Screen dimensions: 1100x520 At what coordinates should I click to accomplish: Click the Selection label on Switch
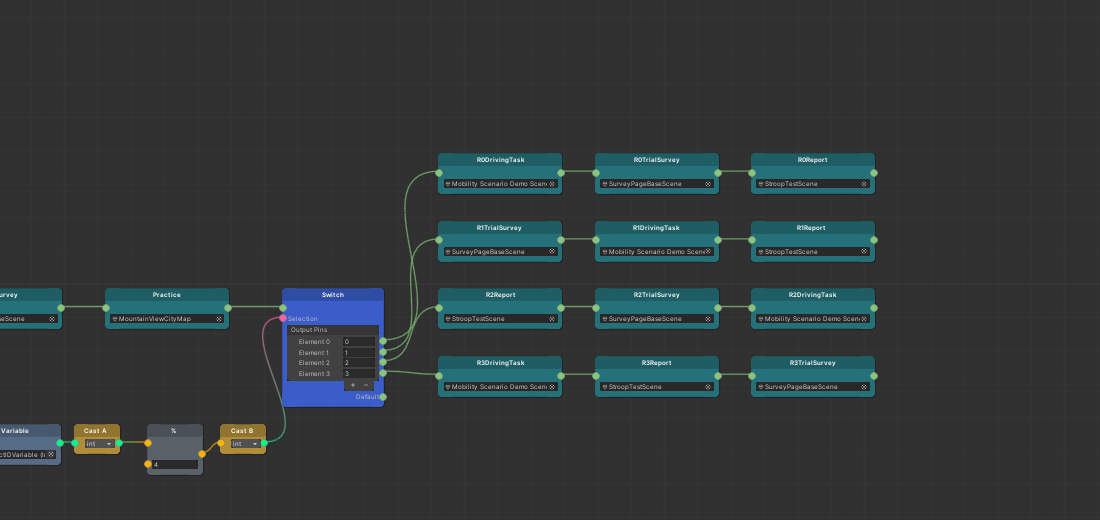click(303, 319)
